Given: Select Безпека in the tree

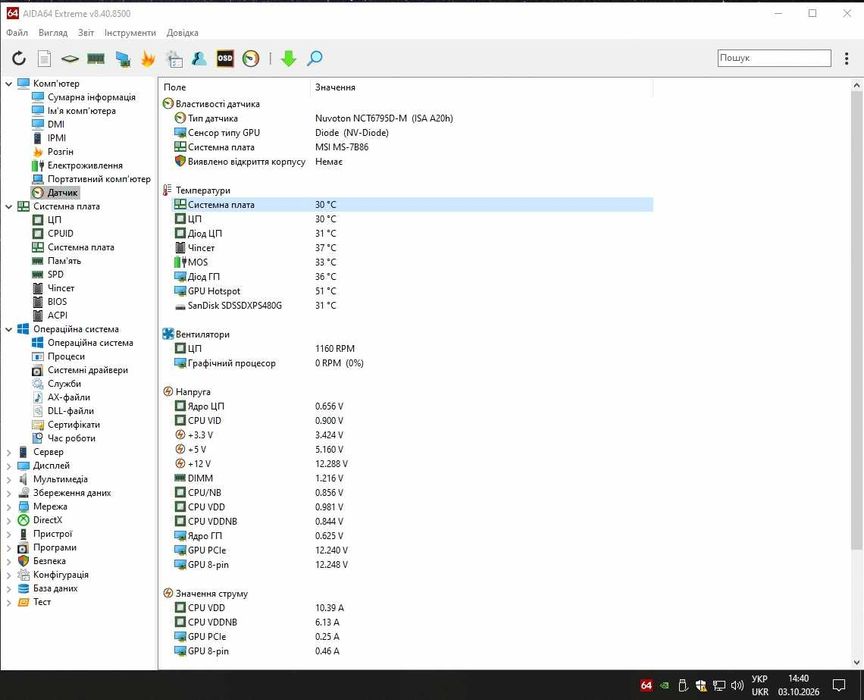Looking at the screenshot, I should 49,561.
